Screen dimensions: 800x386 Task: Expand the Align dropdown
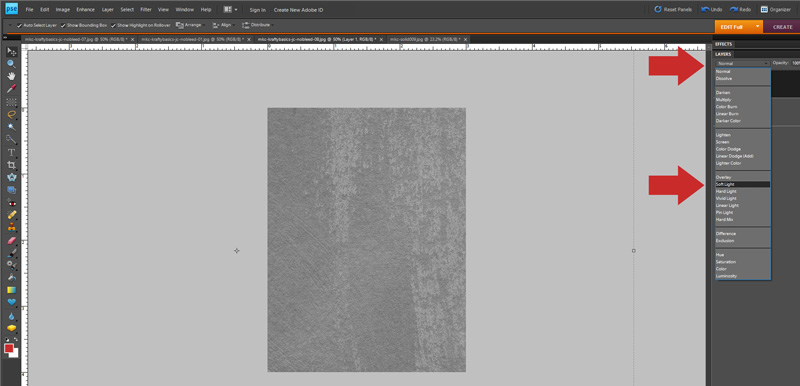pos(223,25)
